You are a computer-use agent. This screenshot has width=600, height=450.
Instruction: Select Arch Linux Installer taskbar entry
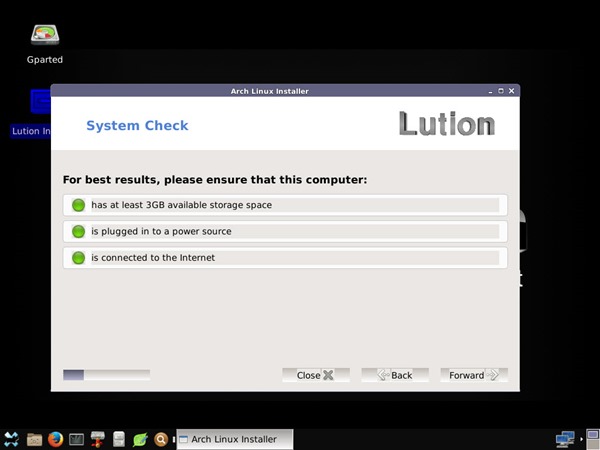coord(235,439)
